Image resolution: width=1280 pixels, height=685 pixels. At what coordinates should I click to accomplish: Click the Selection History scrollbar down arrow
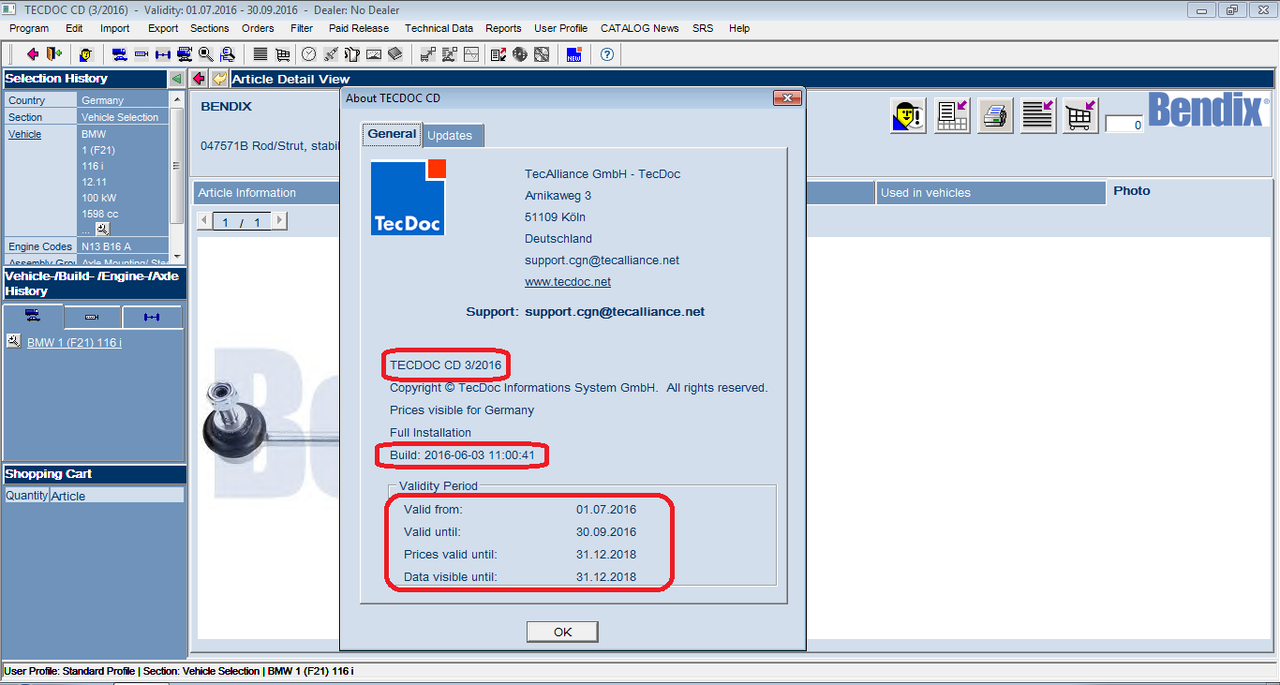(x=178, y=256)
